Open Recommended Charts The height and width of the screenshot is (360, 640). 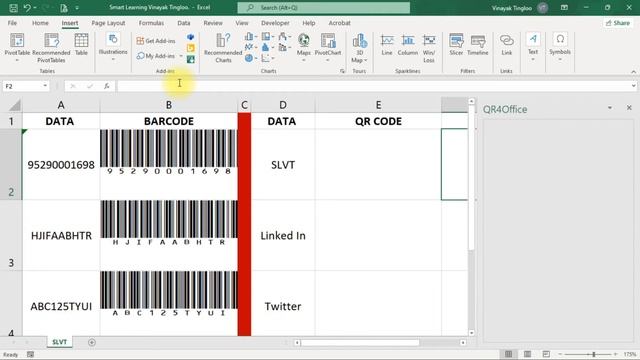click(x=223, y=48)
